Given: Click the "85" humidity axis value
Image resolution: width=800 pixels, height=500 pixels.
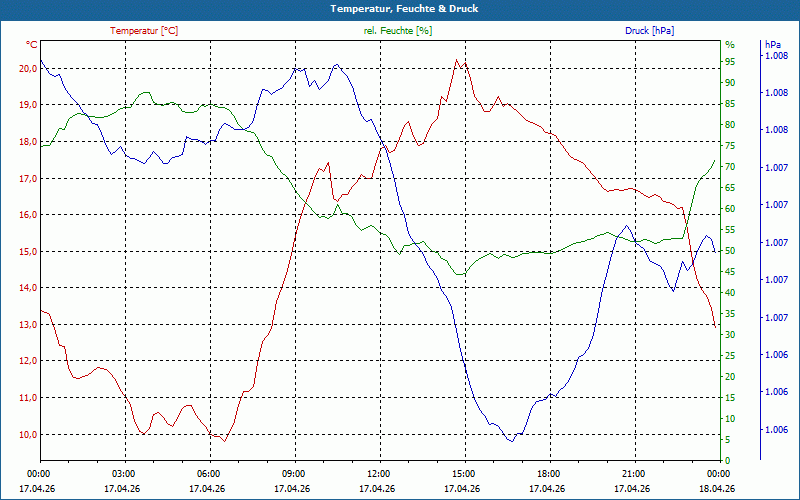Looking at the screenshot, I should [x=730, y=104].
